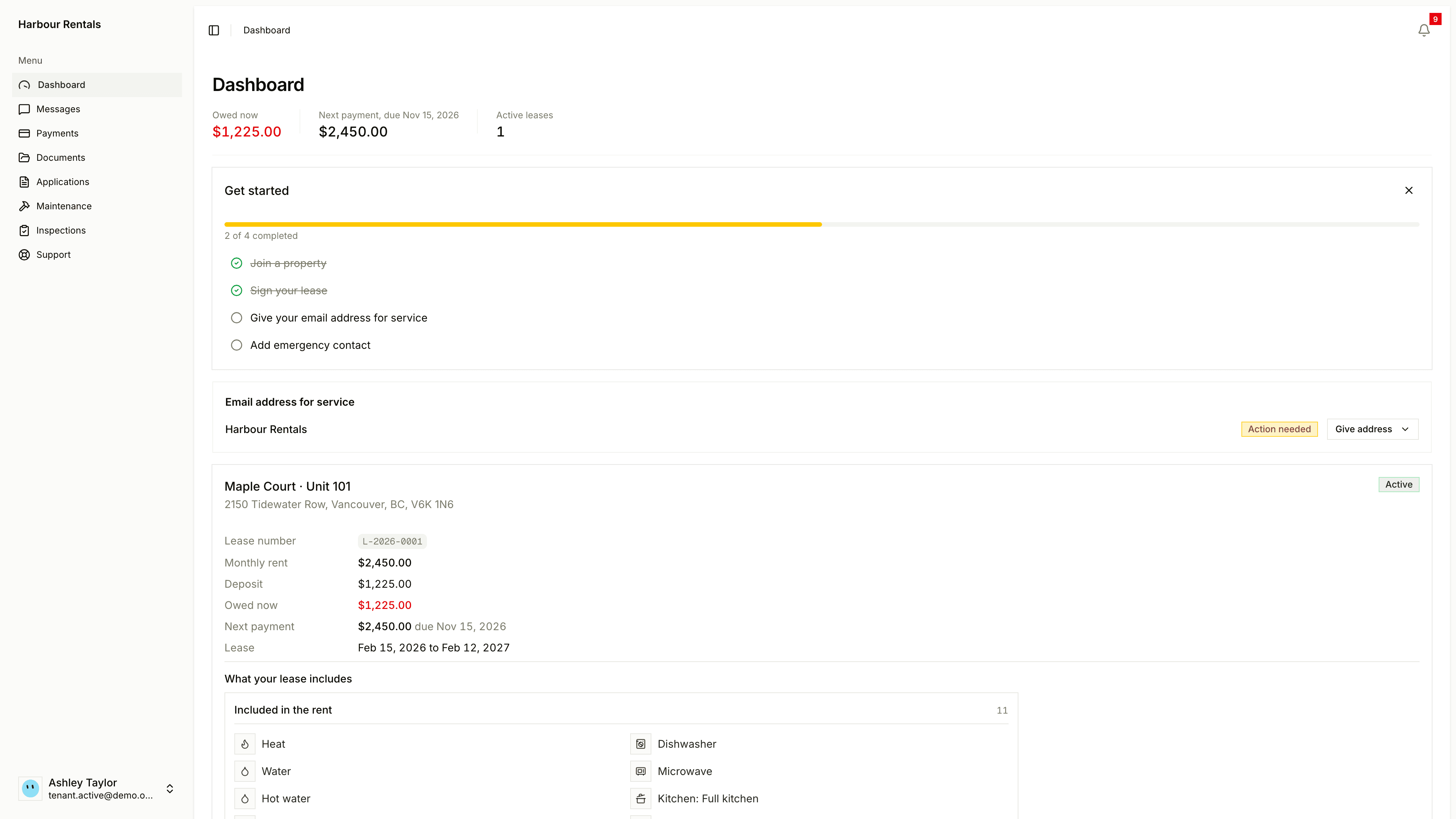Click the Get started progress bar
This screenshot has height=819, width=1456.
point(822,224)
